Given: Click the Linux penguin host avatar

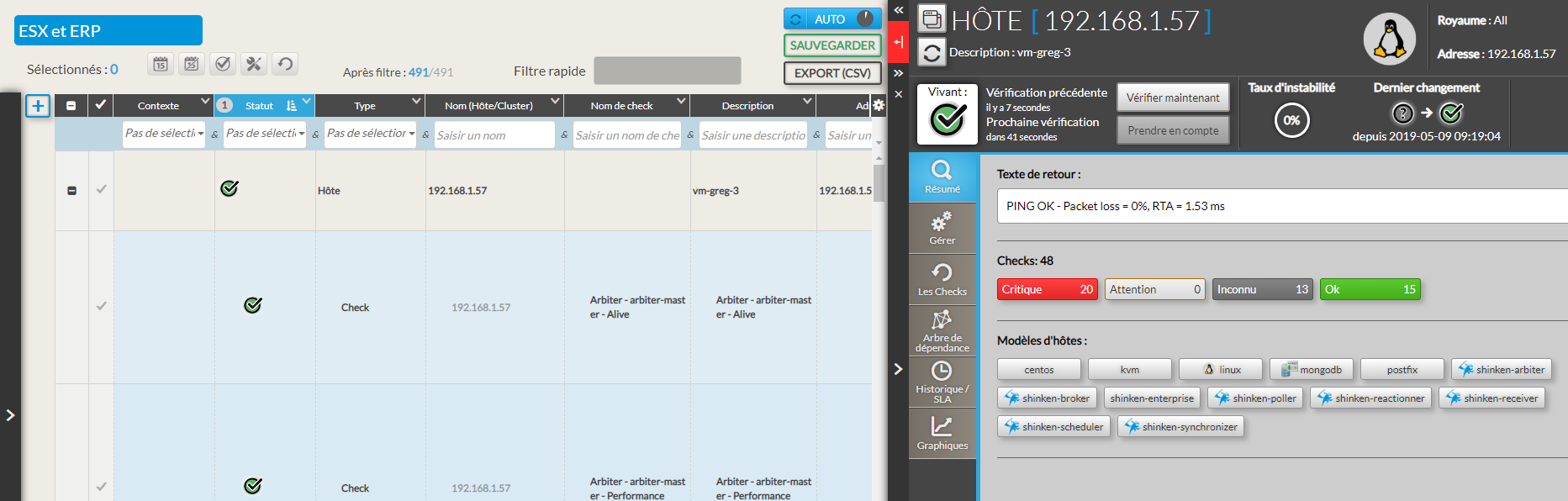Looking at the screenshot, I should click(1389, 39).
